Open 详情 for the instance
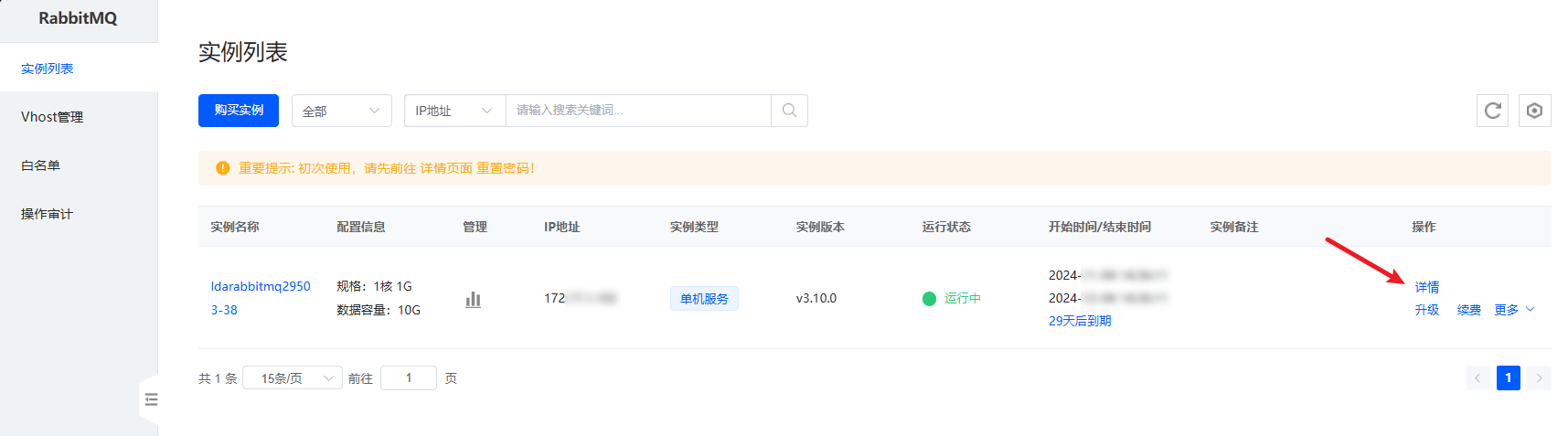 (1426, 287)
